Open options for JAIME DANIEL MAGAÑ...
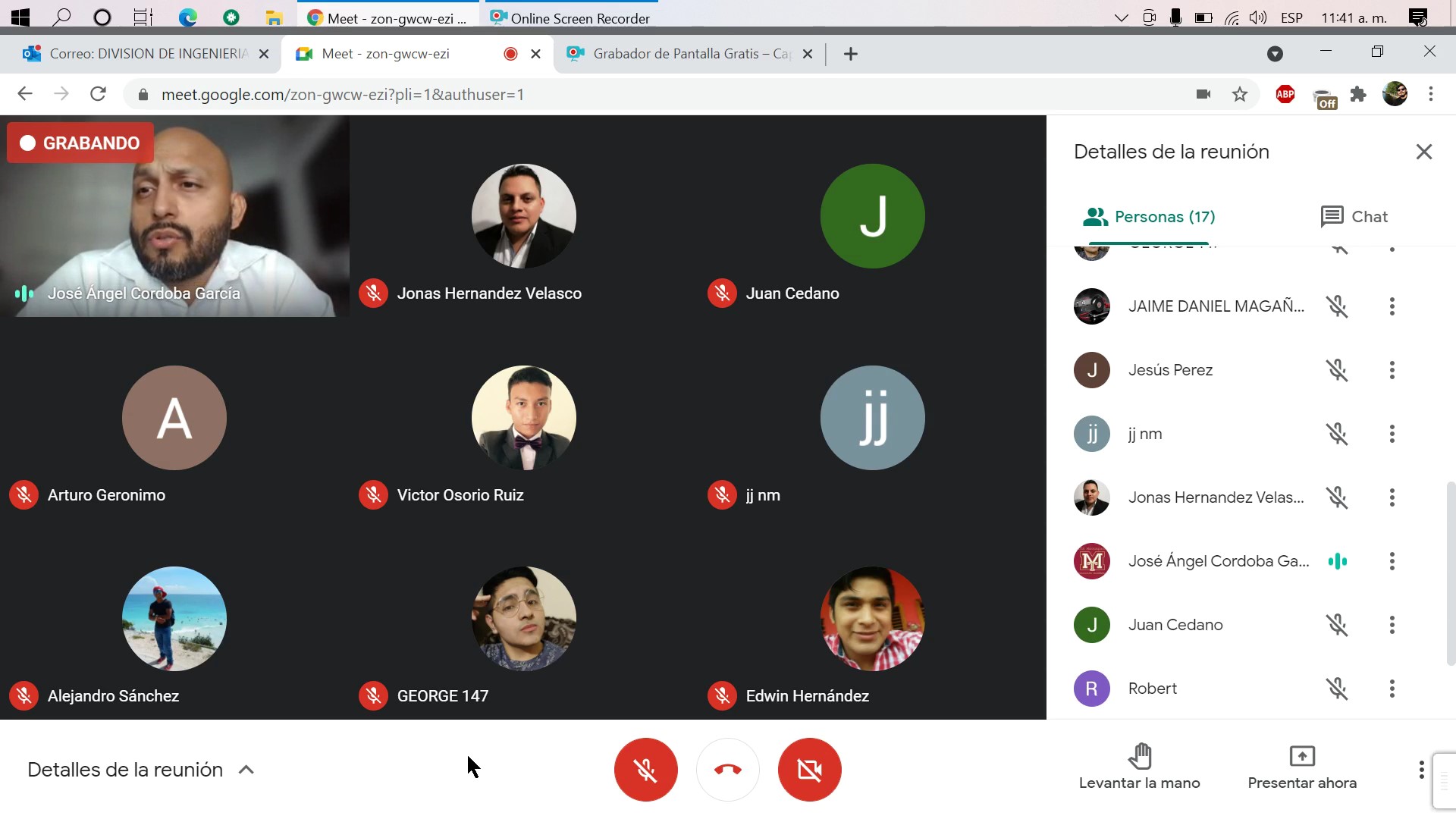The width and height of the screenshot is (1456, 819). point(1392,306)
